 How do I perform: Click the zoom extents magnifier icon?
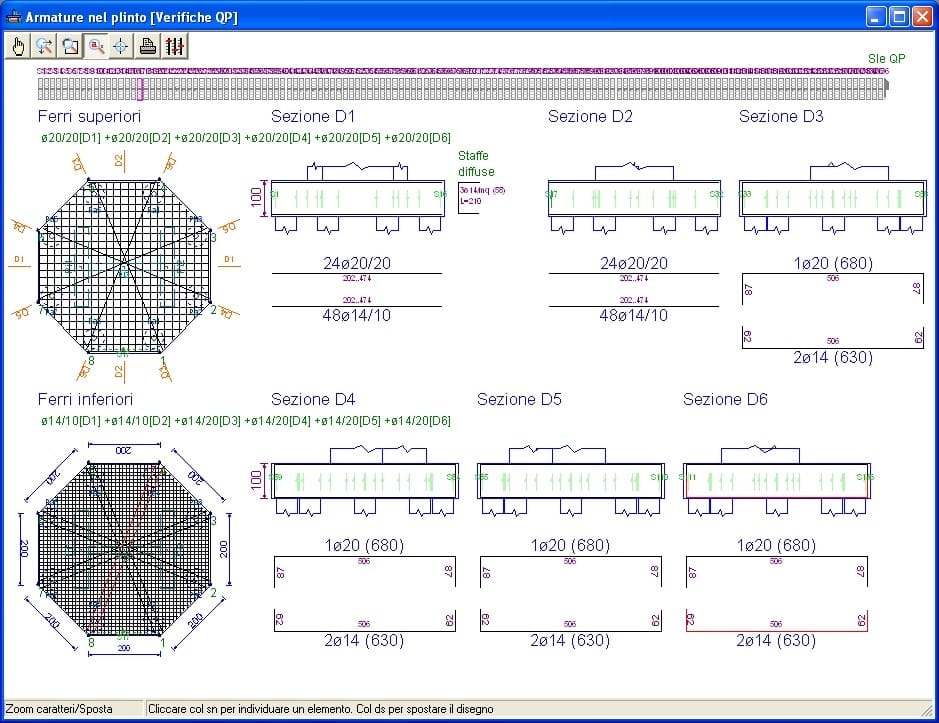pyautogui.click(x=44, y=46)
